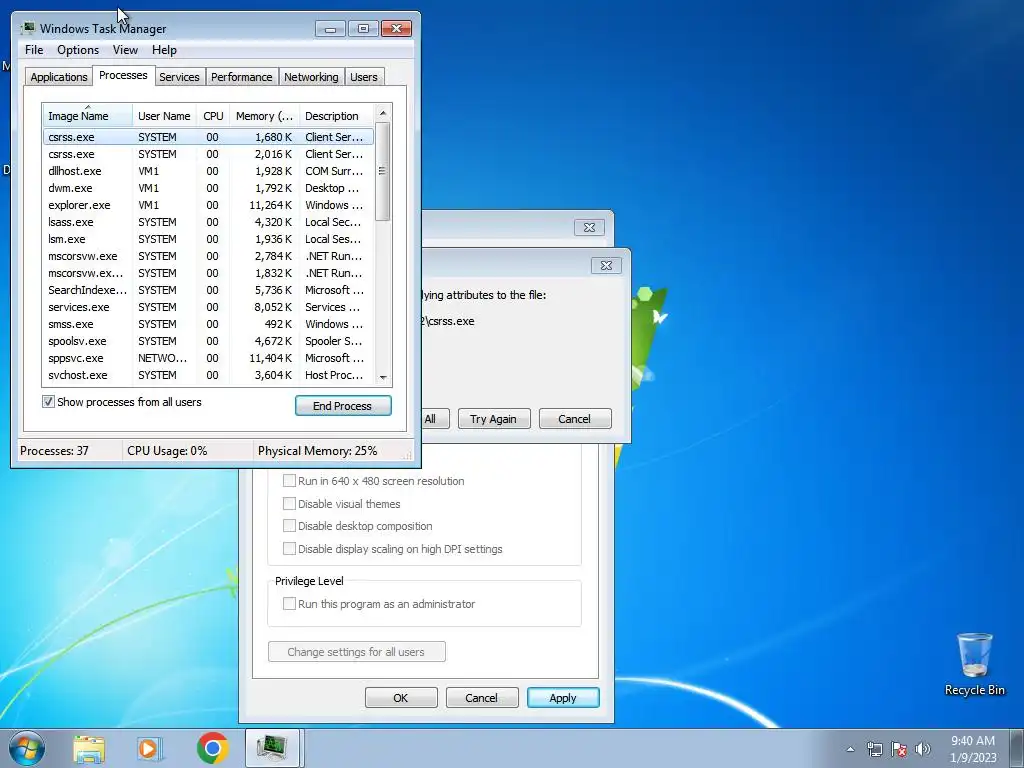Viewport: 1024px width, 768px height.
Task: Select the csrss.exe row with 2,016 K
Action: [x=208, y=154]
